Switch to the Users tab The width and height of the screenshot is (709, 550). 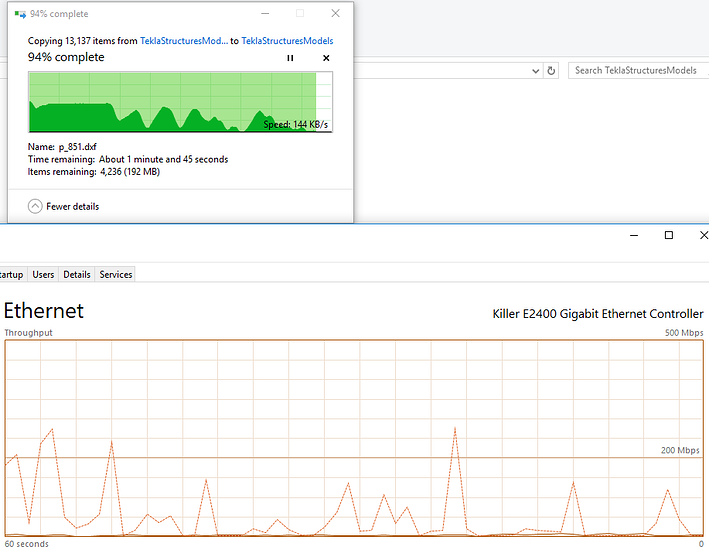pyautogui.click(x=43, y=274)
